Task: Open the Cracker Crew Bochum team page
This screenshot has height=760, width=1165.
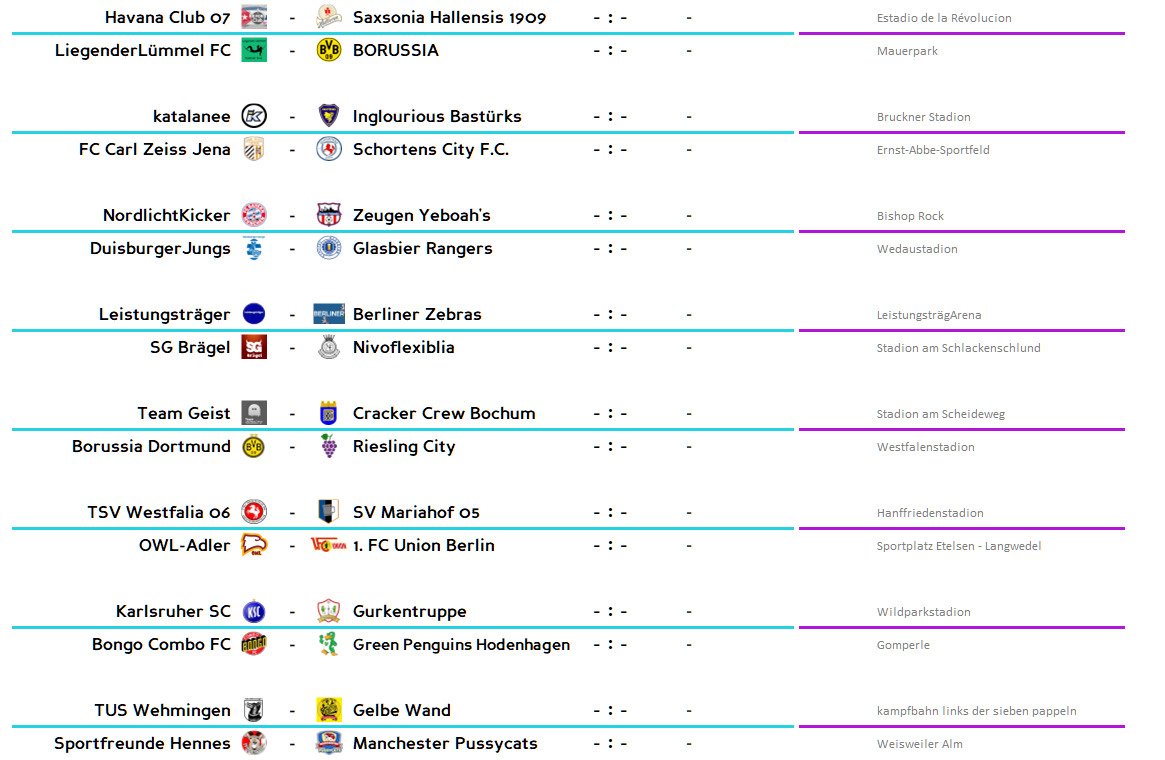Action: point(444,413)
